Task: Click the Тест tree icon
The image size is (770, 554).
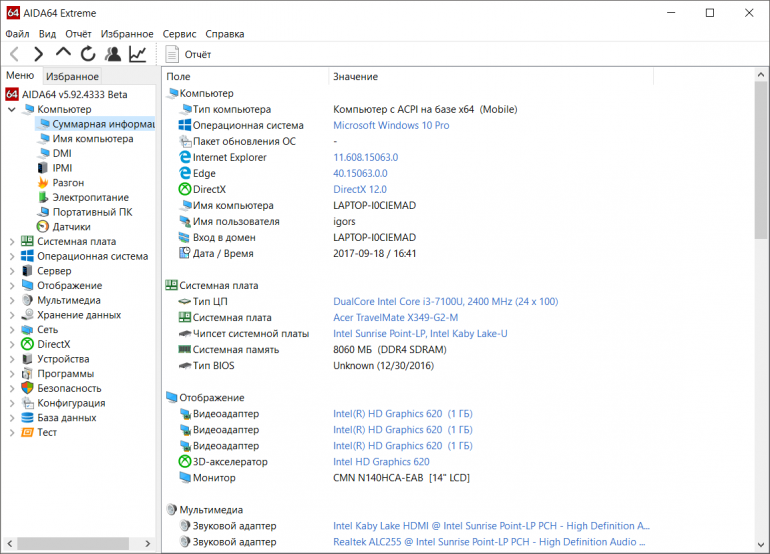Action: pyautogui.click(x=27, y=433)
